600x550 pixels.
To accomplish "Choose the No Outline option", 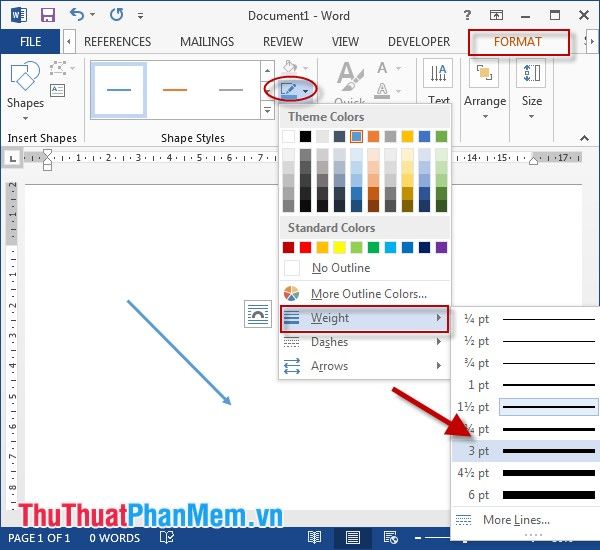I will [340, 268].
